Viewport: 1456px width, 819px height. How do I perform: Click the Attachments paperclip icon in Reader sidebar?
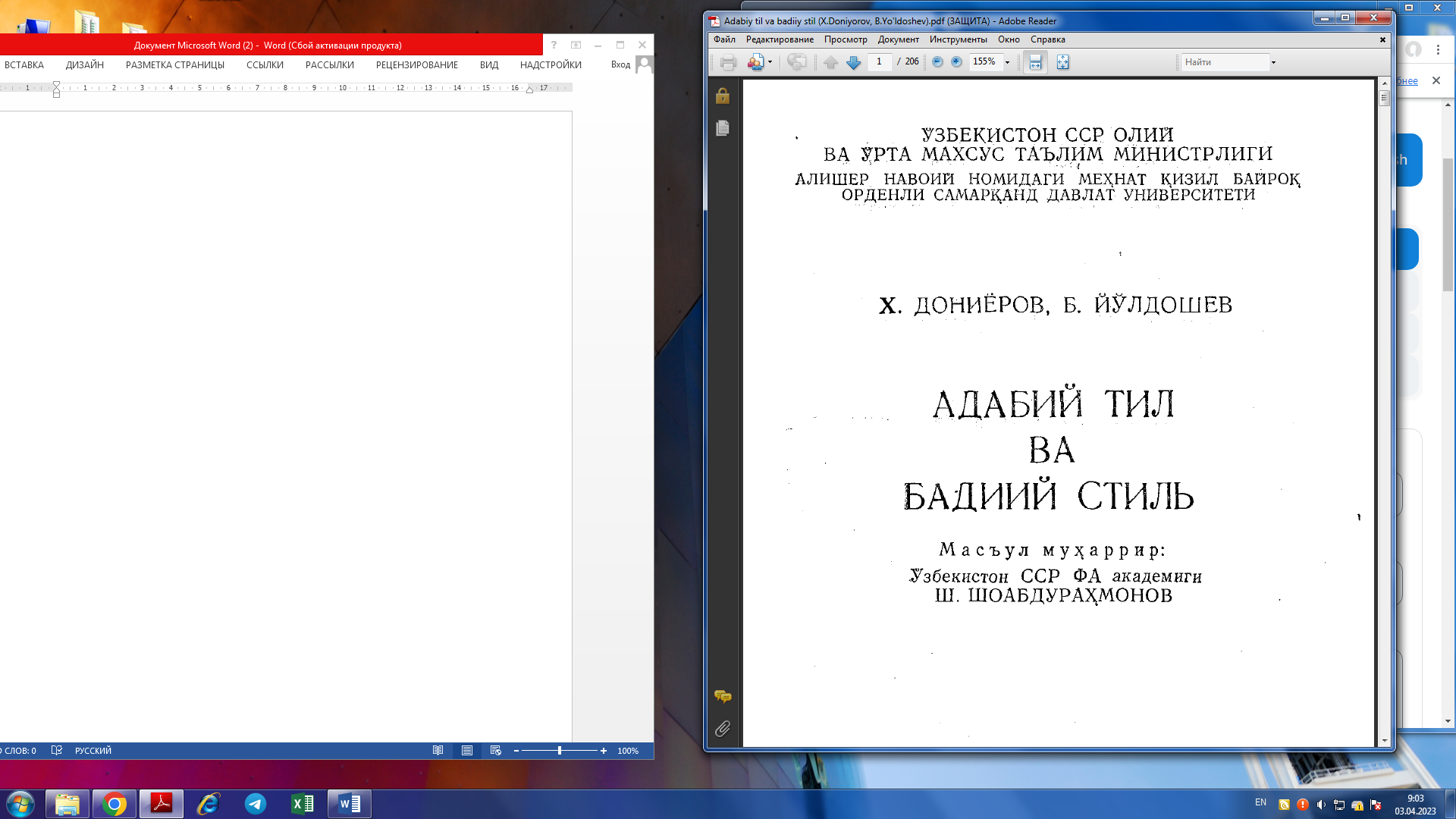[x=722, y=728]
